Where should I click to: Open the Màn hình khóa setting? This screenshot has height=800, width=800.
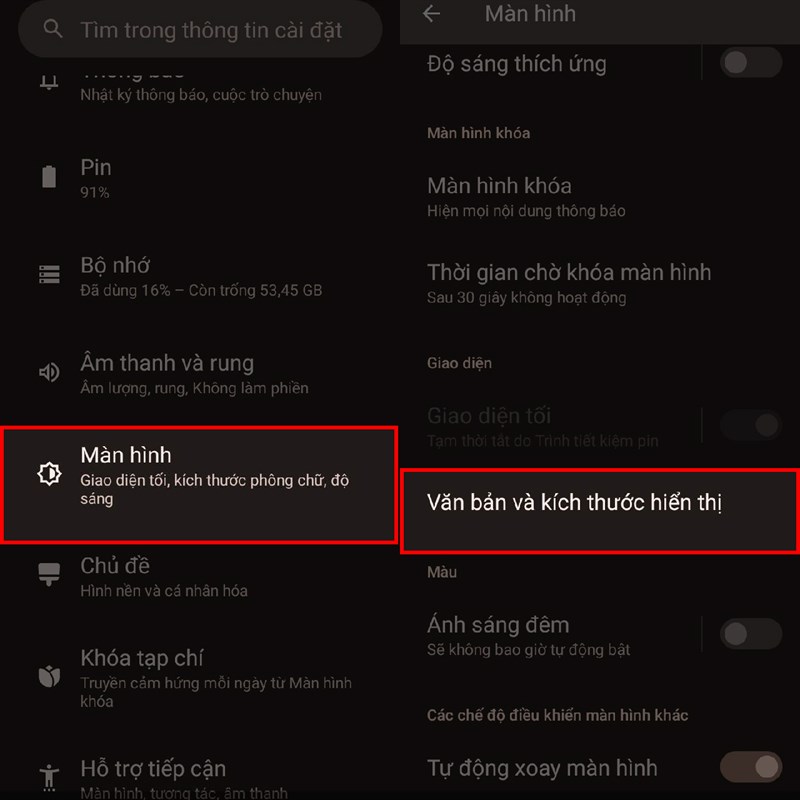[x=599, y=197]
